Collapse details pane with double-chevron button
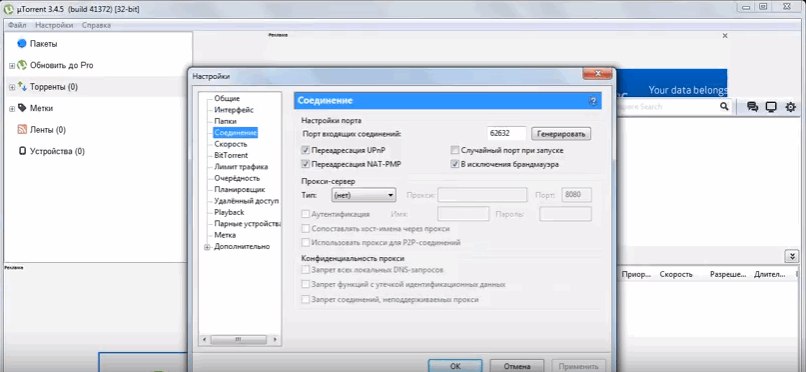This screenshot has height=372, width=806. pos(791,256)
